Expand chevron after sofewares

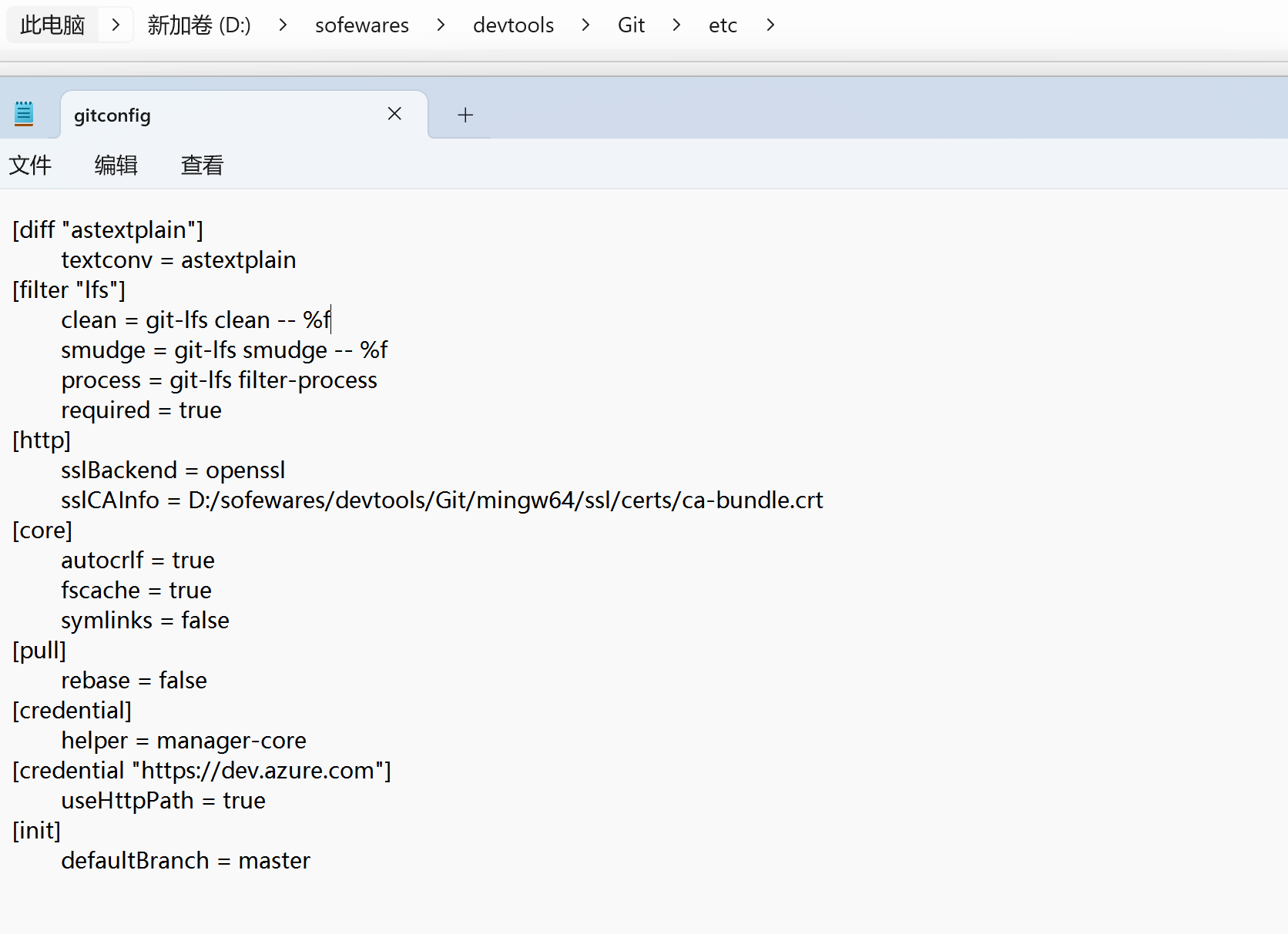[441, 25]
